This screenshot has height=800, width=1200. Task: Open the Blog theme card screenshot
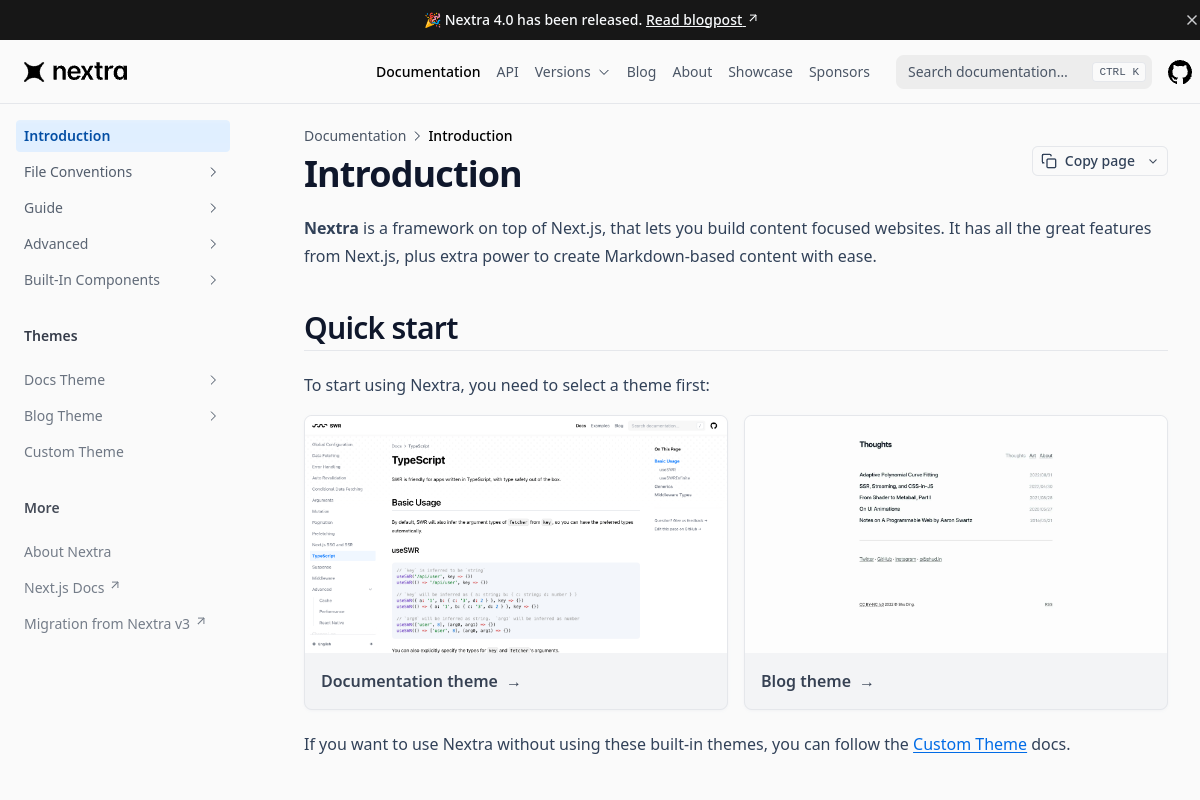[956, 535]
